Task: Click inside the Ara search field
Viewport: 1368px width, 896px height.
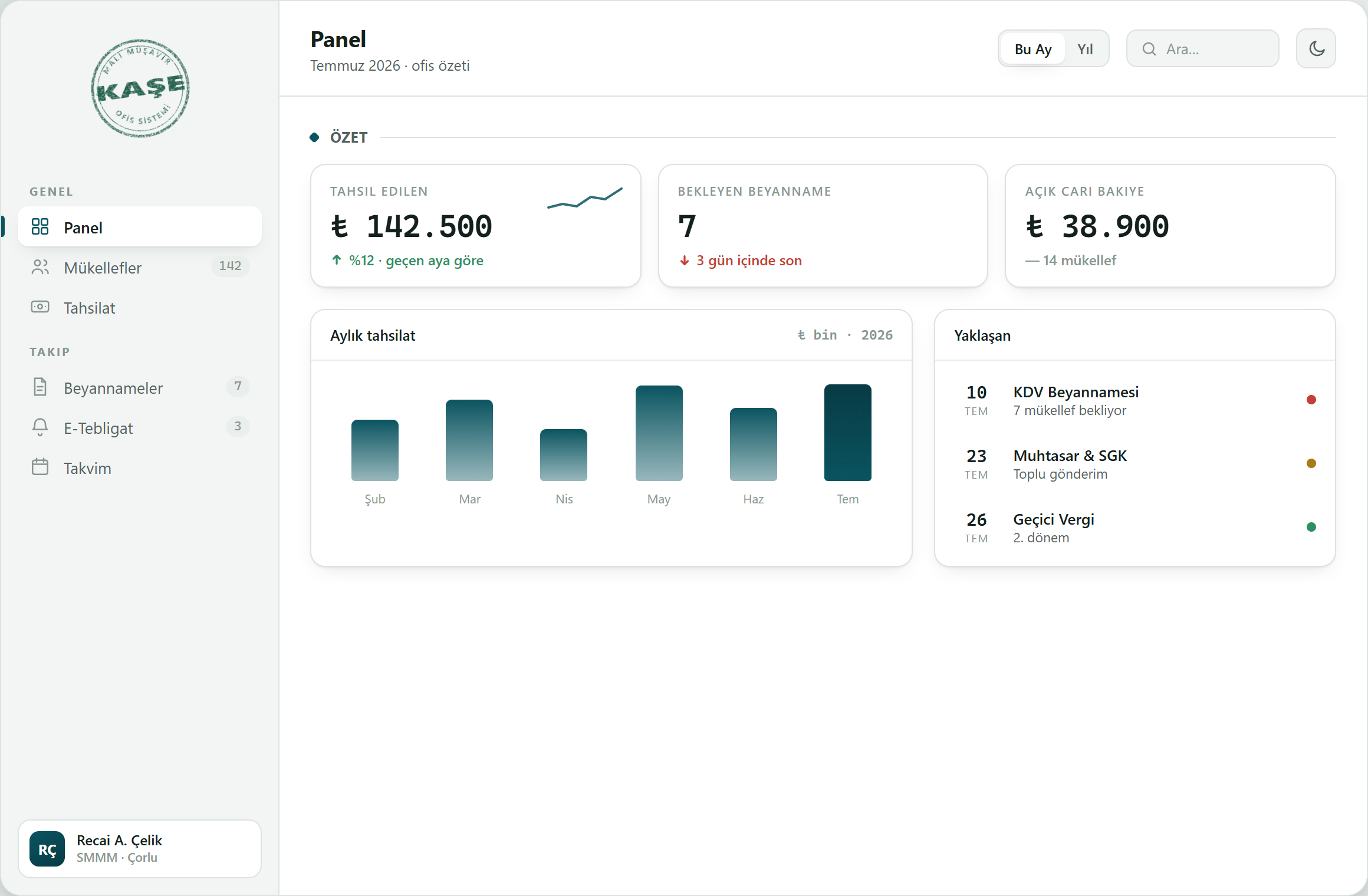Action: coord(1202,49)
